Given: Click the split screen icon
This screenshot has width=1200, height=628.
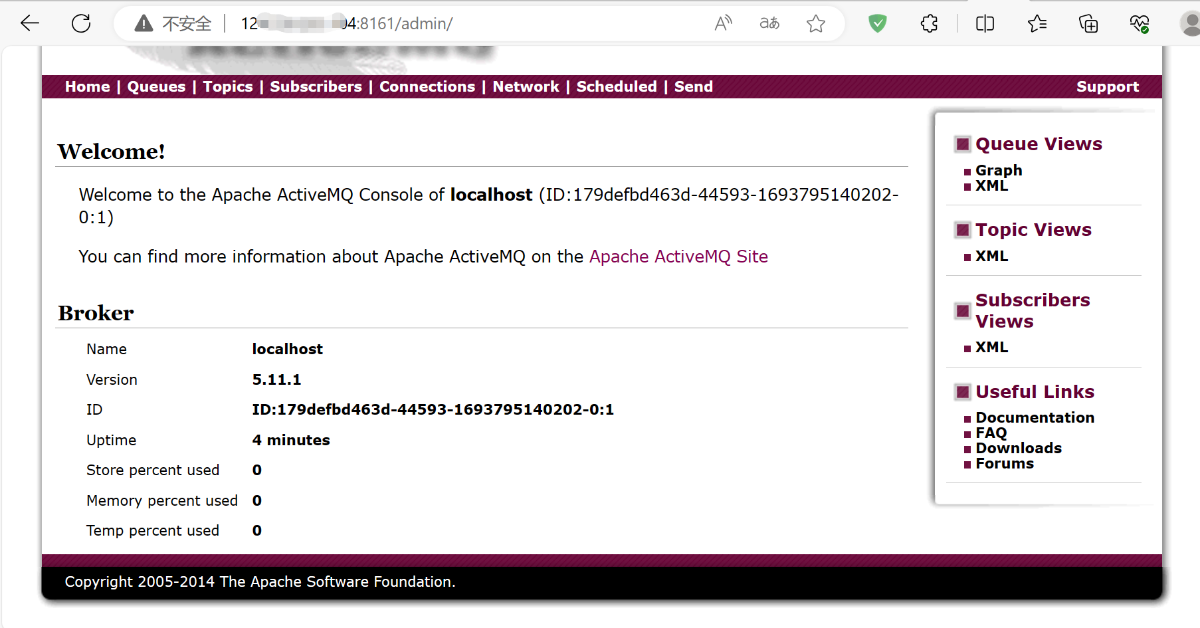Looking at the screenshot, I should (985, 23).
